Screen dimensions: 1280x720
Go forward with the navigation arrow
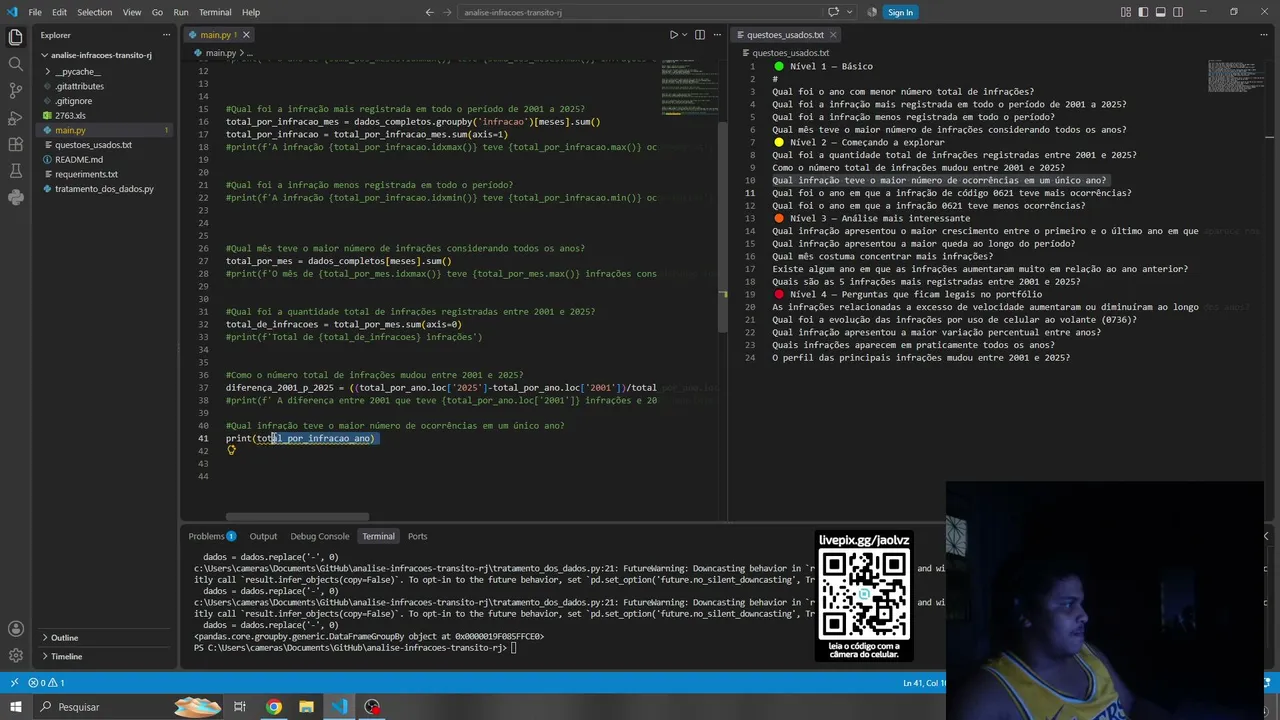(447, 12)
